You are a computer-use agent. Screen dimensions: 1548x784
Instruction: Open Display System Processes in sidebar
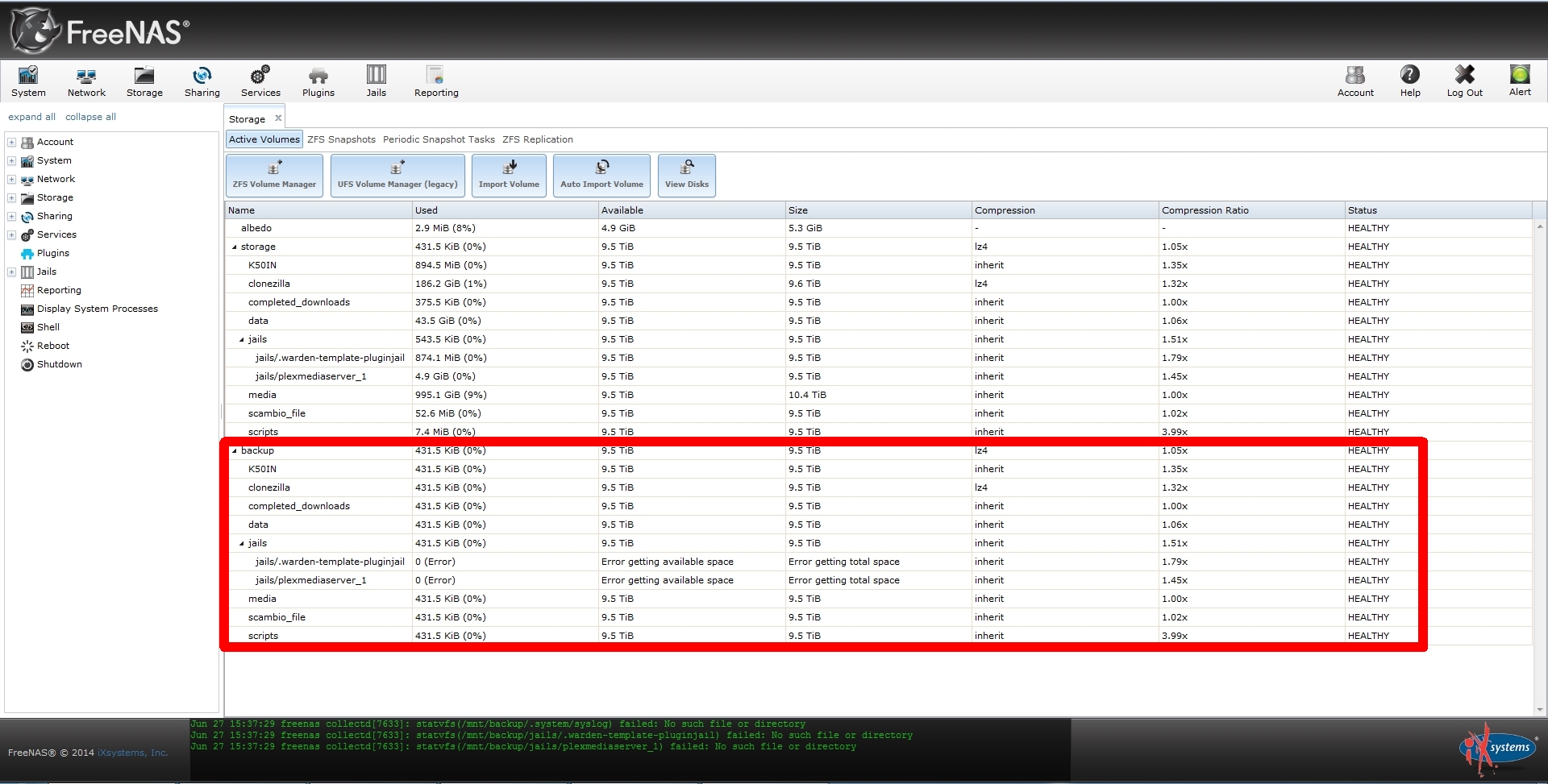(98, 309)
